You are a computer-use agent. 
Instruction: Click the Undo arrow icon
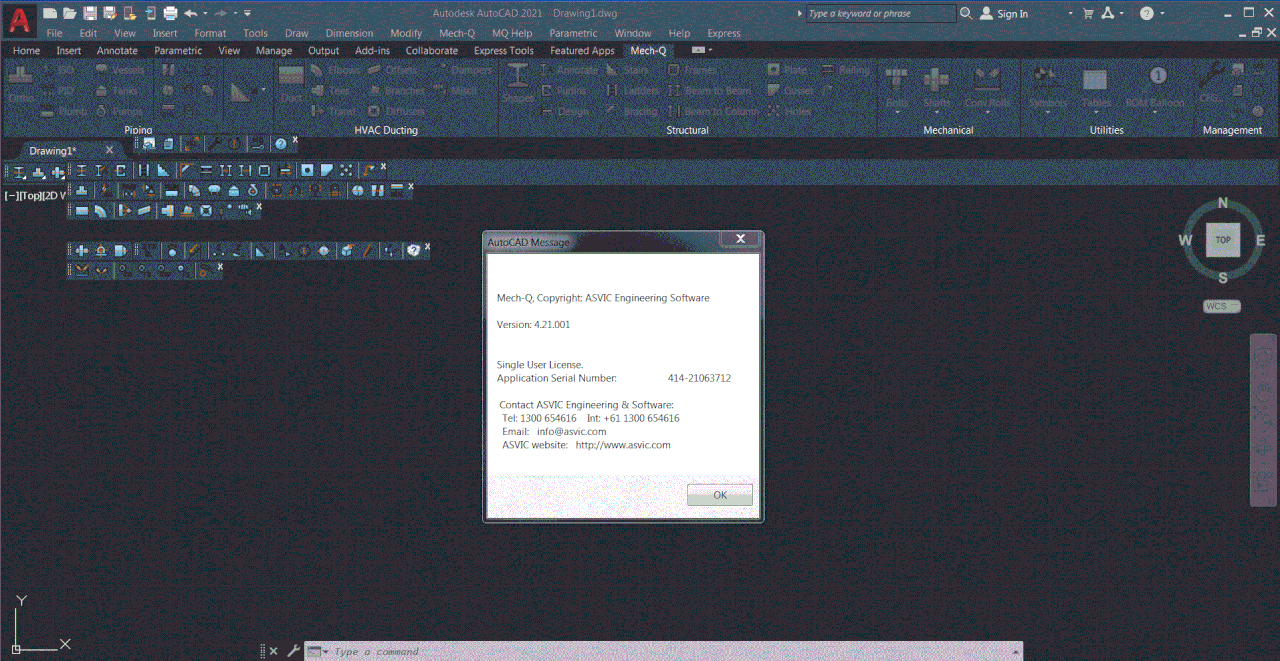click(x=190, y=13)
